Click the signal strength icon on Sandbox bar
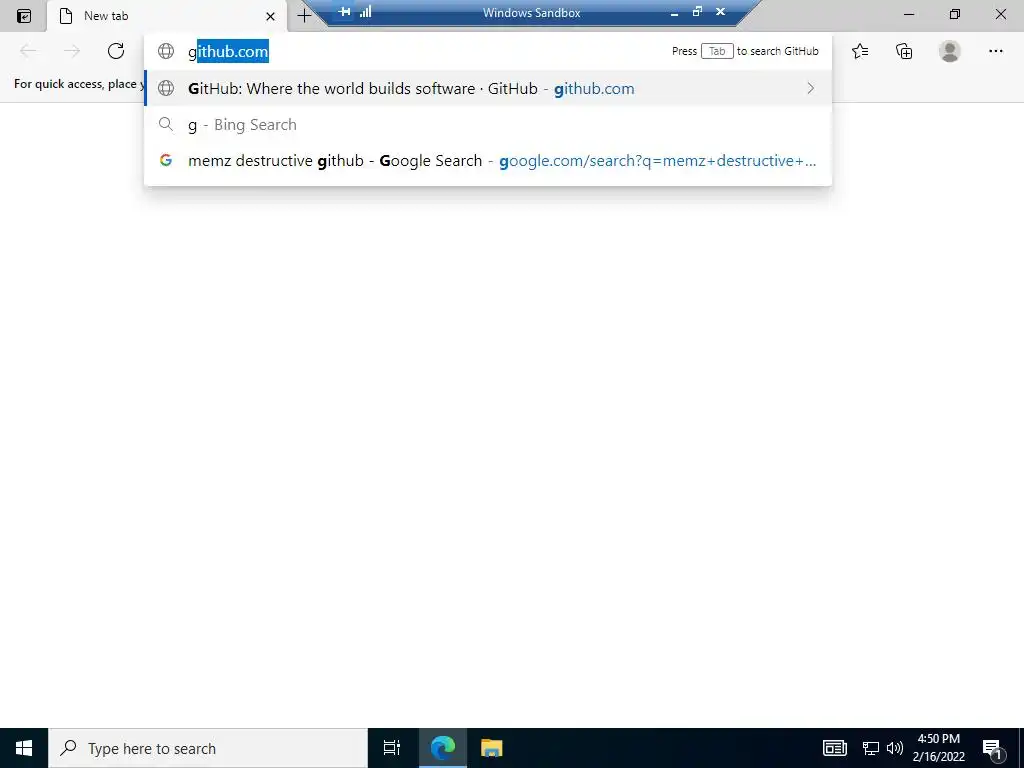Image resolution: width=1024 pixels, height=768 pixels. [366, 12]
